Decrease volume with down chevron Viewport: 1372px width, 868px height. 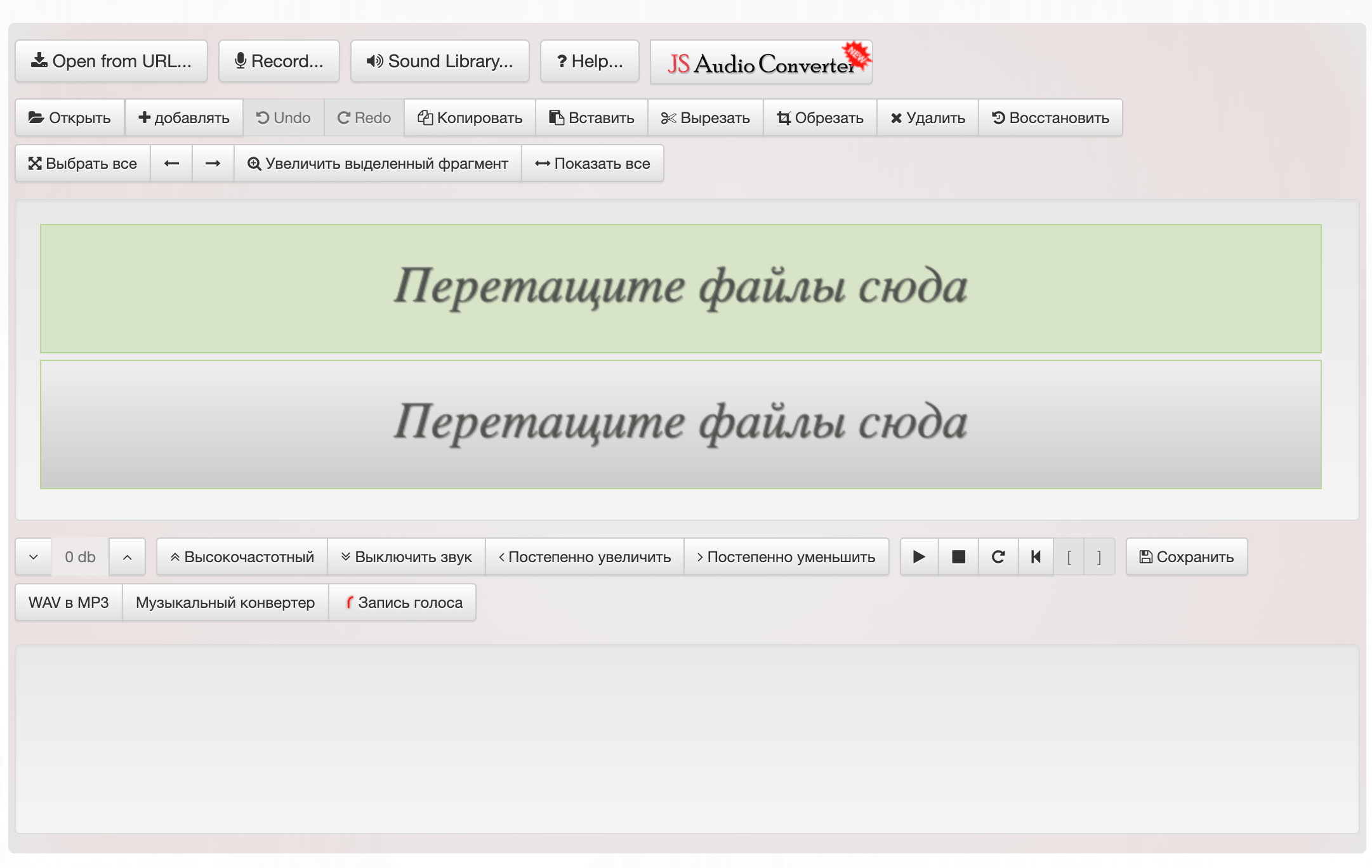pyautogui.click(x=34, y=557)
